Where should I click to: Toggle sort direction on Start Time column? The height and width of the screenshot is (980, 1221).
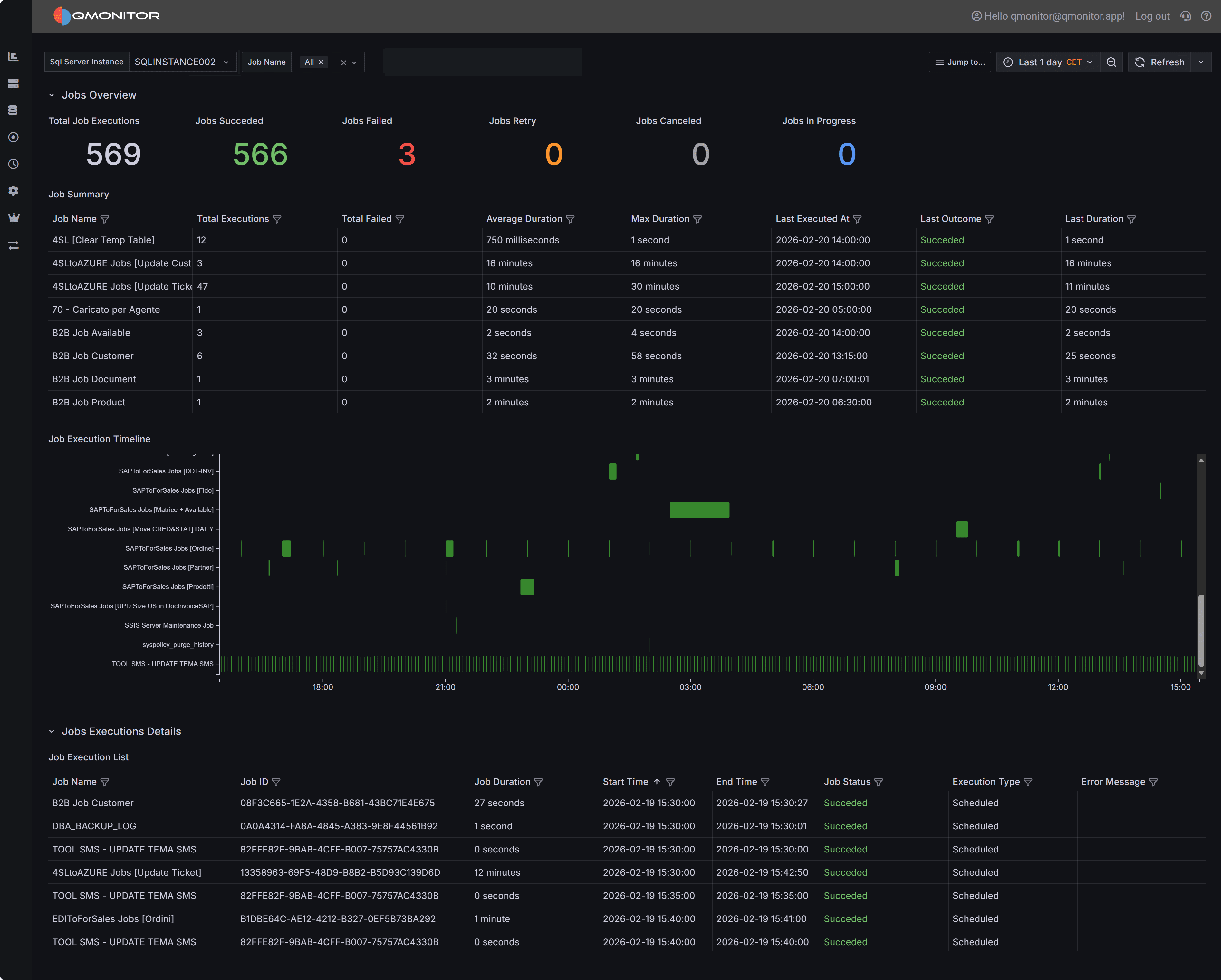point(658,781)
